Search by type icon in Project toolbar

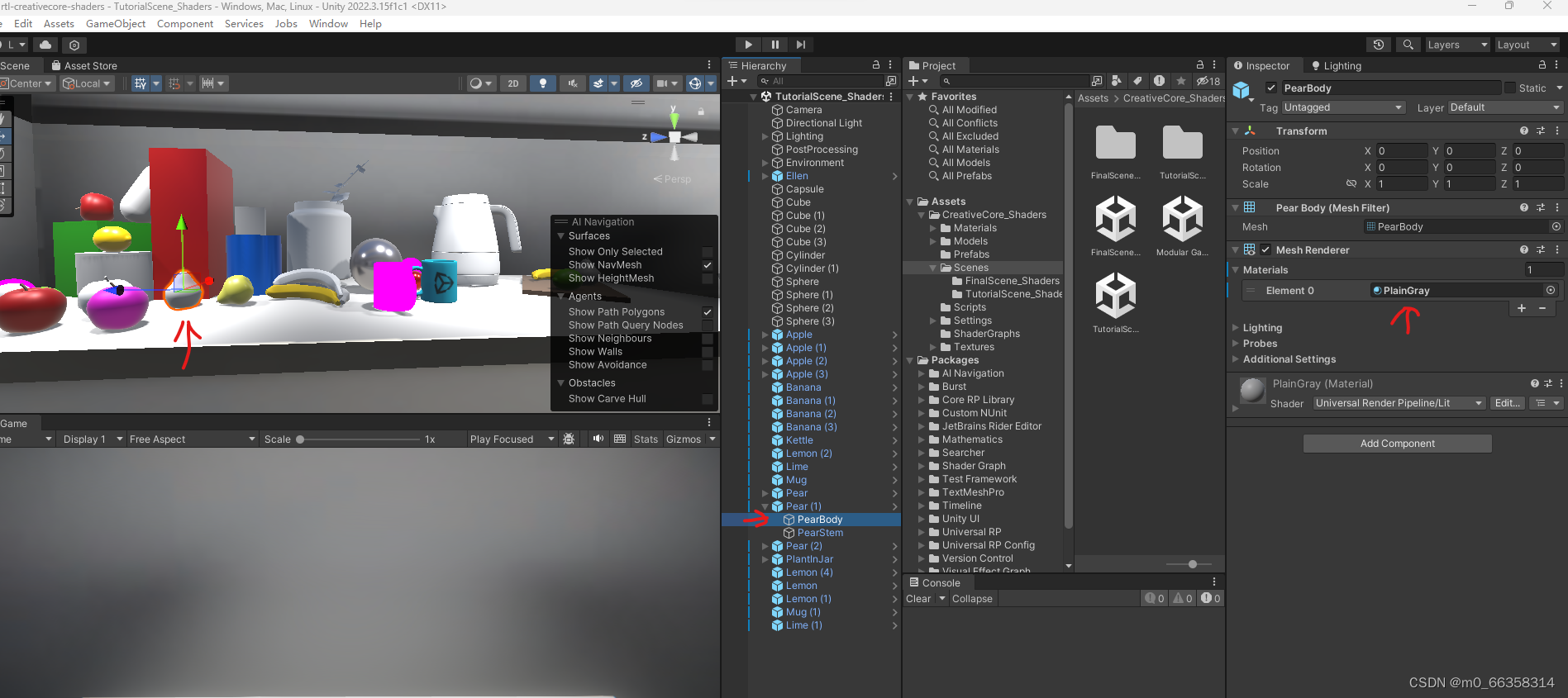1117,81
